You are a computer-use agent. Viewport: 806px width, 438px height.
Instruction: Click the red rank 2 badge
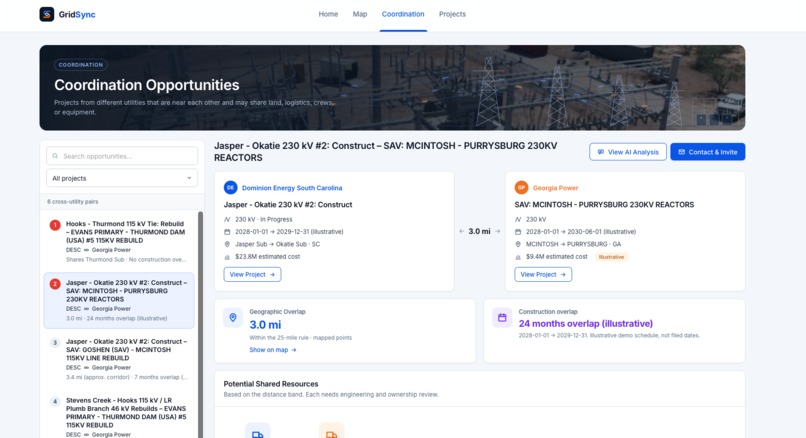(55, 284)
